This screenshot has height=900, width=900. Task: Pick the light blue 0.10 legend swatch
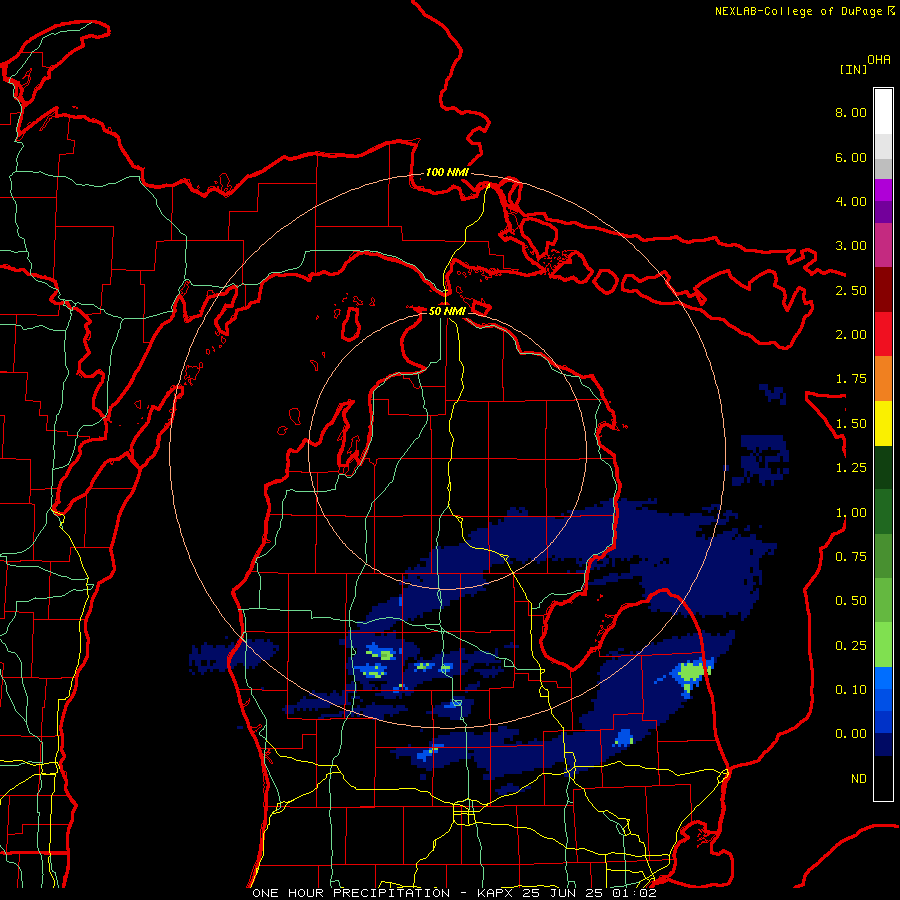pyautogui.click(x=883, y=678)
